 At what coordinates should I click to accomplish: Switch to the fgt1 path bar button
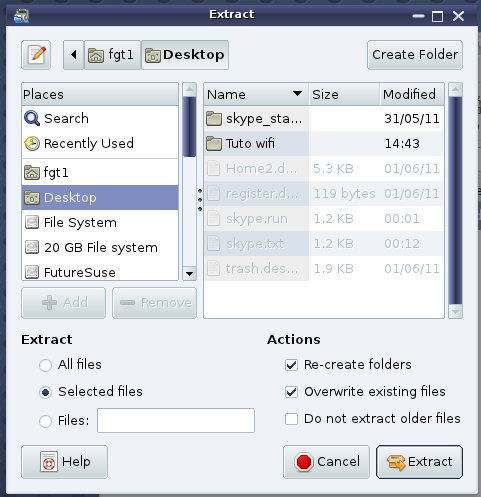pyautogui.click(x=112, y=55)
